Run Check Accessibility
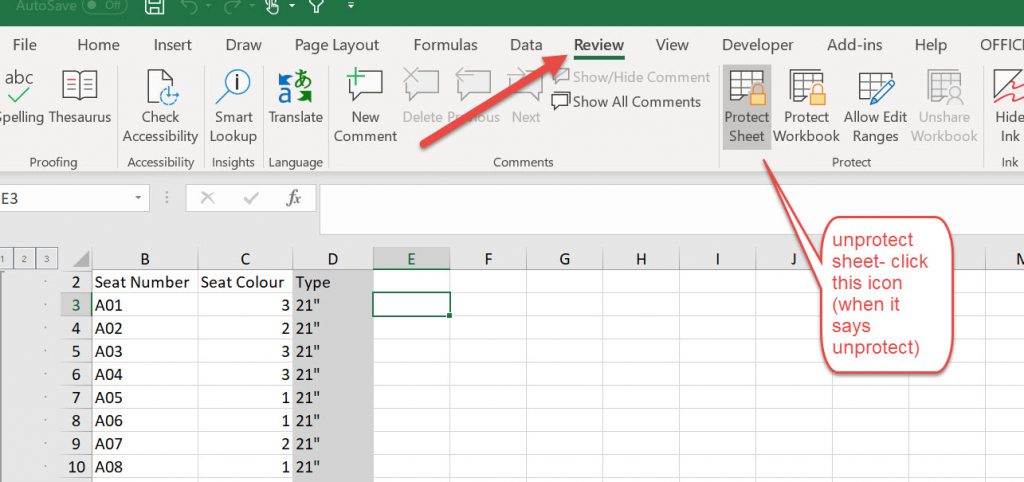Viewport: 1024px width, 482px height. pos(160,106)
